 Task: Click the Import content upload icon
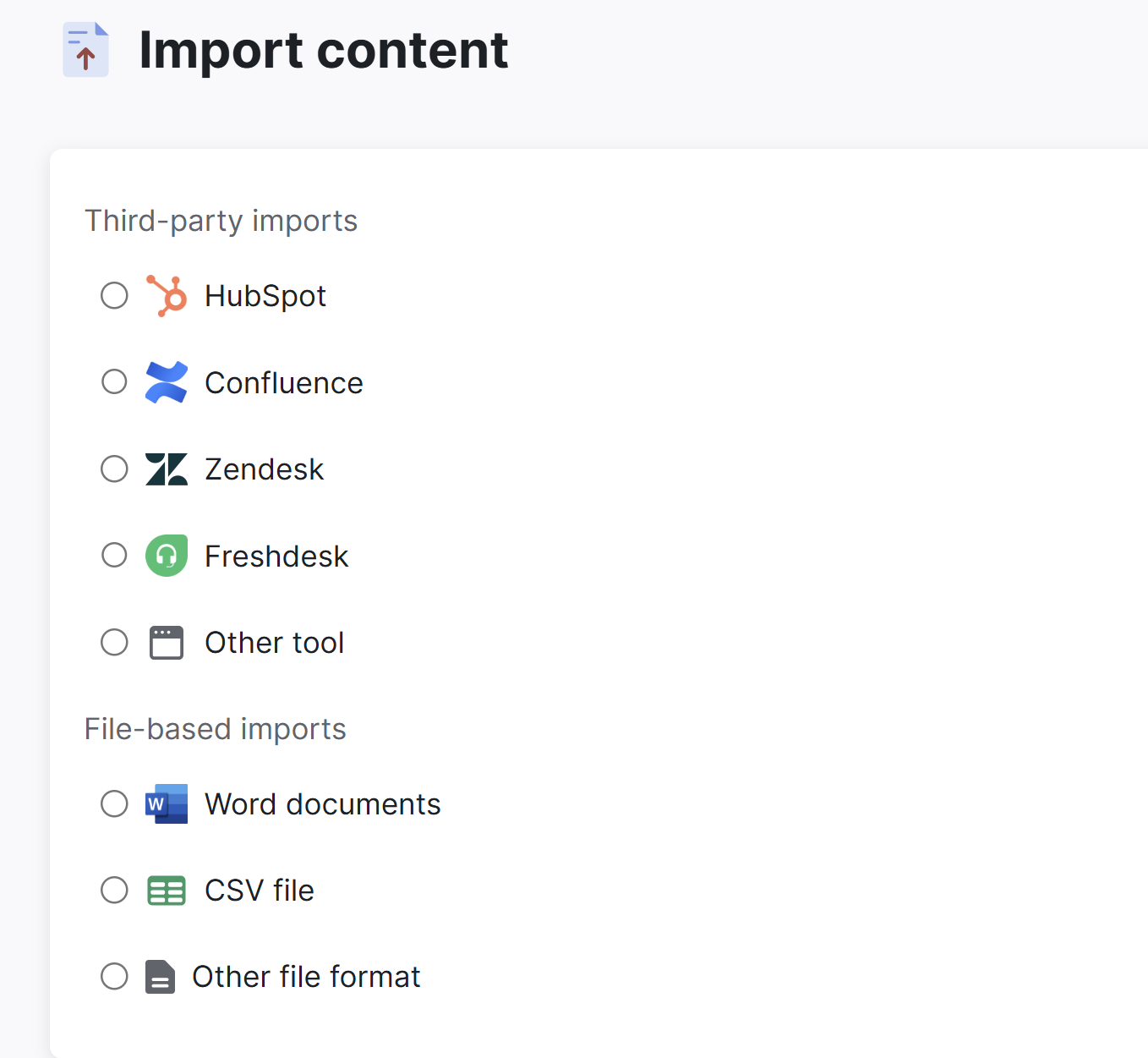(86, 50)
